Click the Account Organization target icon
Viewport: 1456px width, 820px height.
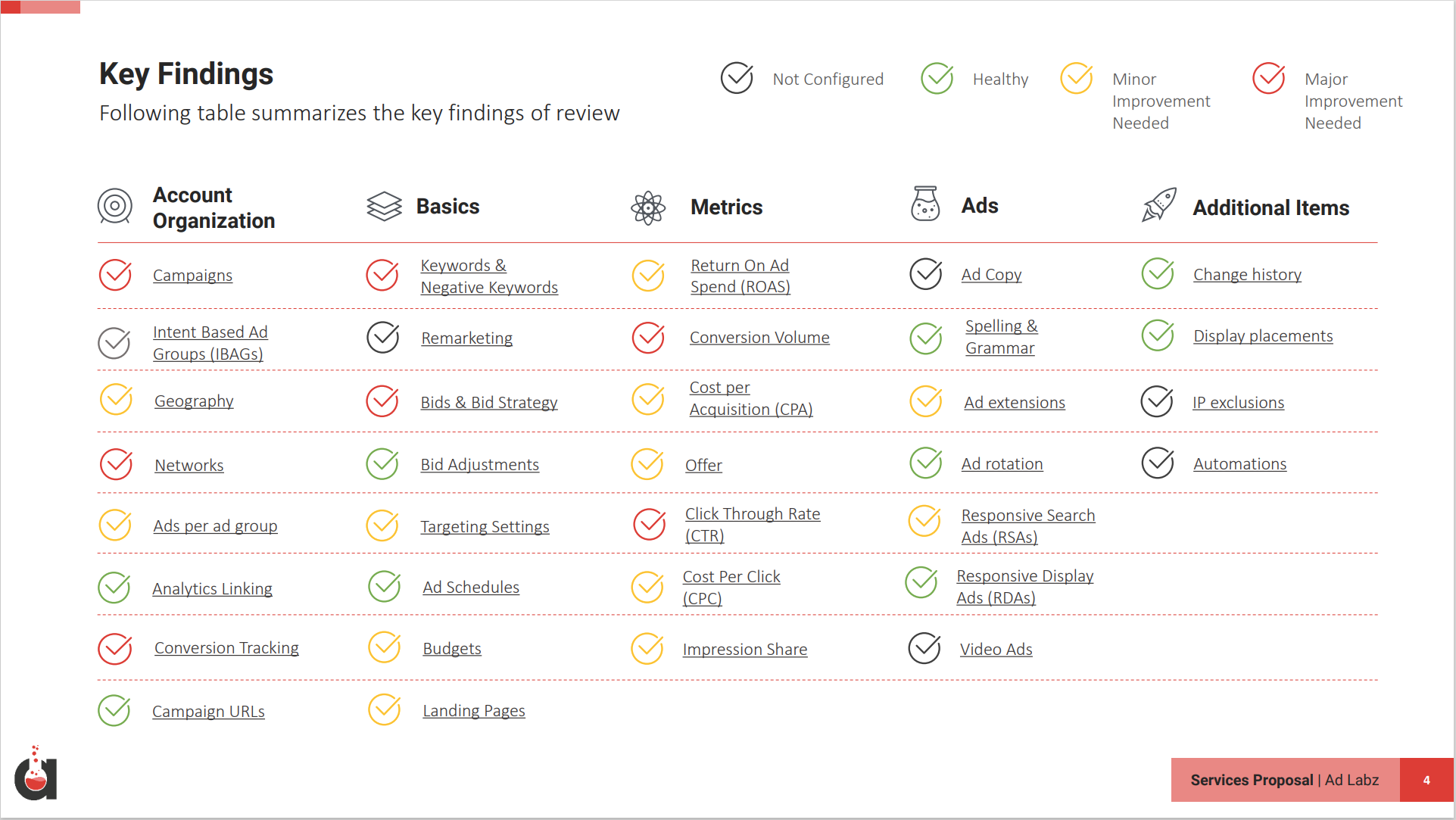[115, 206]
